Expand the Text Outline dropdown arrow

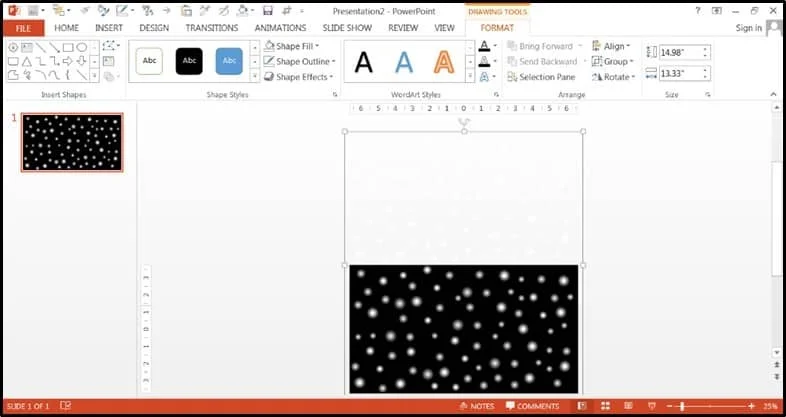495,62
